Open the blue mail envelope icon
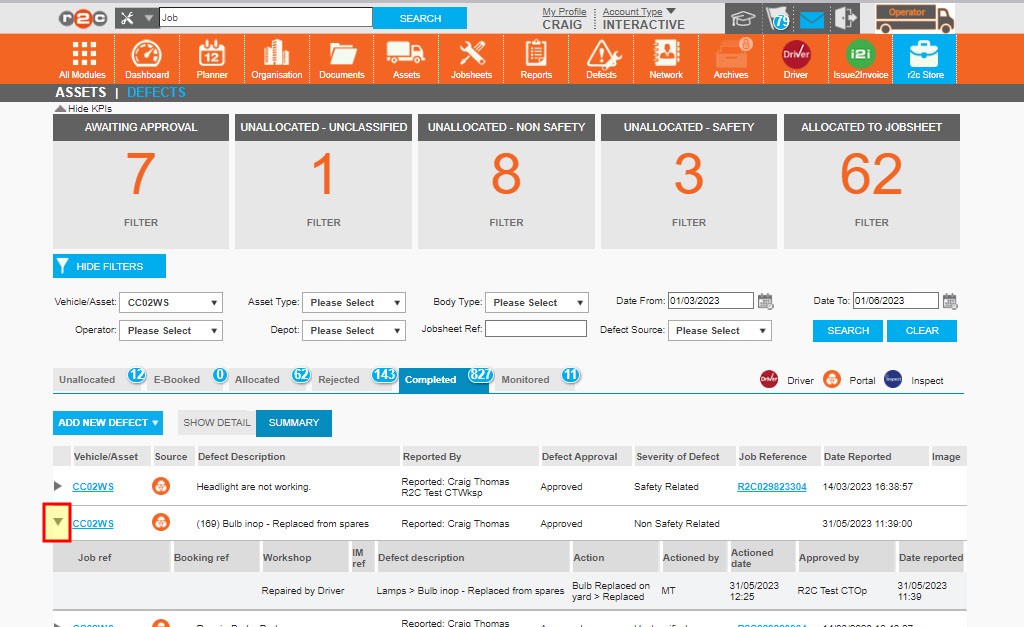The height and width of the screenshot is (627, 1024). (811, 17)
